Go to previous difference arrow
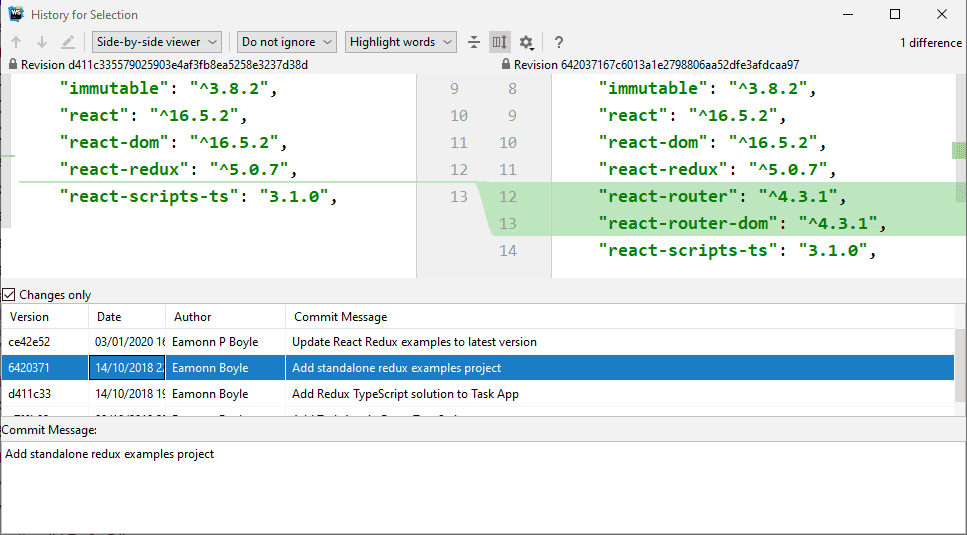The width and height of the screenshot is (967, 535). coord(16,42)
